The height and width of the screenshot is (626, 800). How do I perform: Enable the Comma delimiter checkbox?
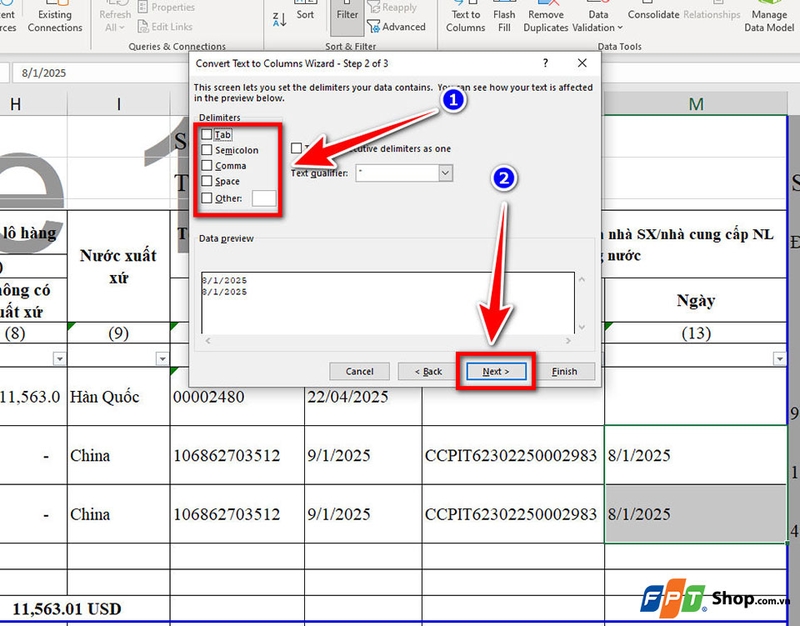[208, 166]
